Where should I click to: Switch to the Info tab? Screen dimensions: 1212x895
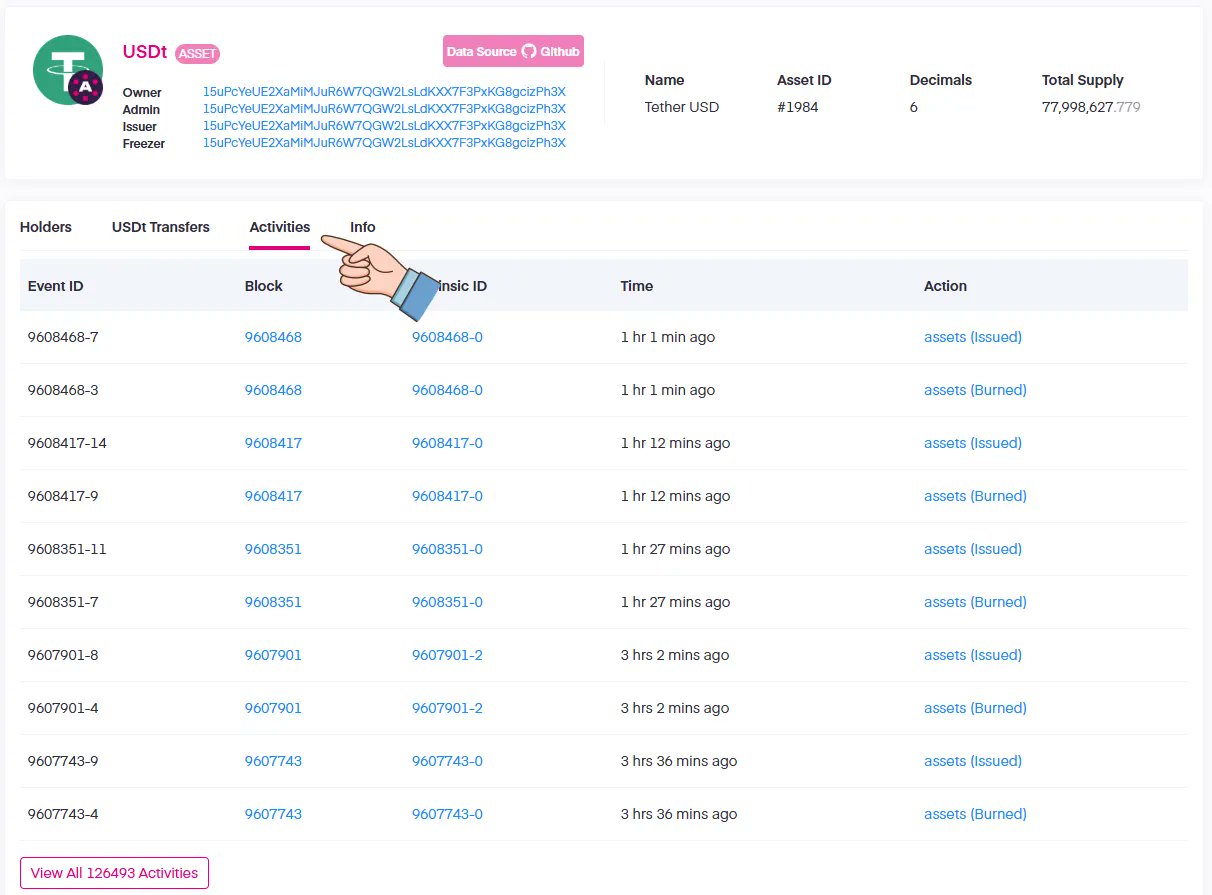click(363, 227)
